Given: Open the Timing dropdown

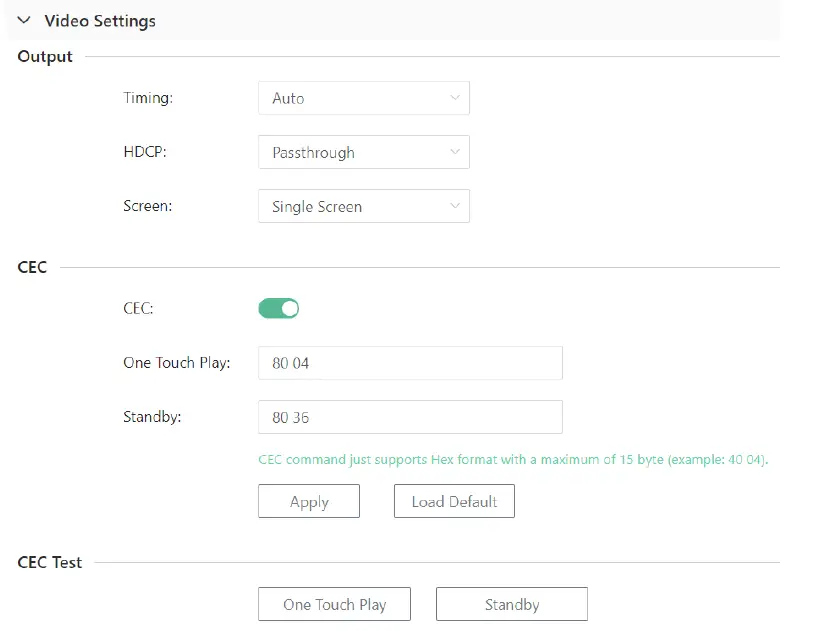Looking at the screenshot, I should [x=363, y=98].
